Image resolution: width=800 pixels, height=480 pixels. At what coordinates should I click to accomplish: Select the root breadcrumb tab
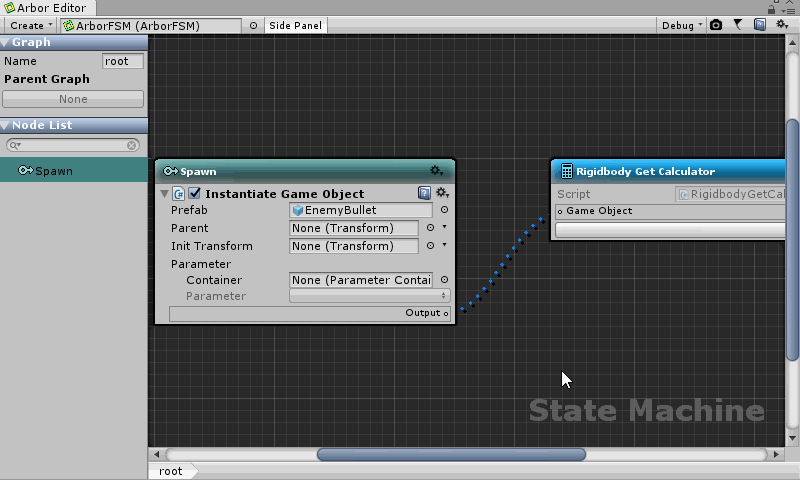171,471
